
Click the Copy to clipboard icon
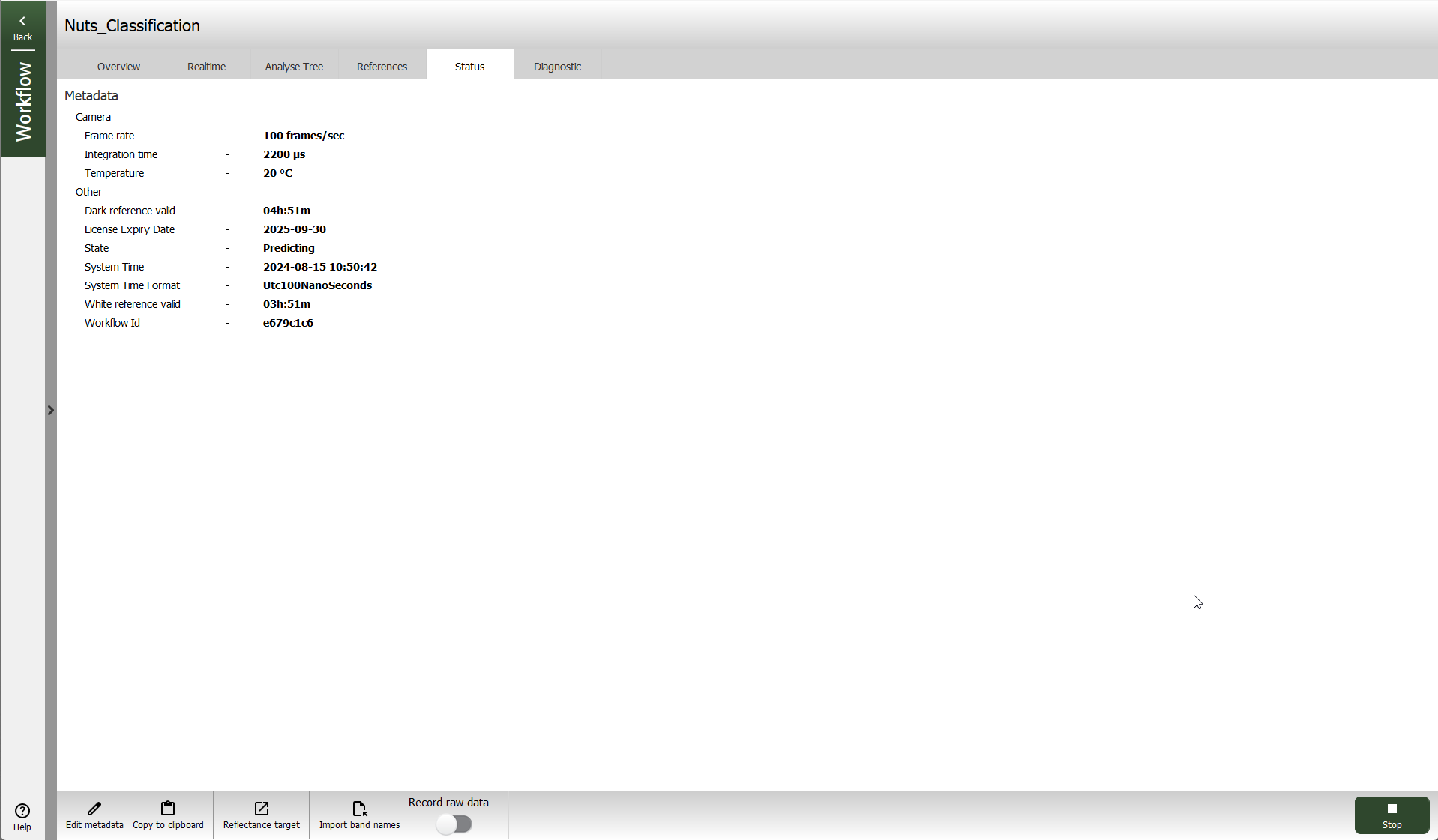pyautogui.click(x=168, y=809)
